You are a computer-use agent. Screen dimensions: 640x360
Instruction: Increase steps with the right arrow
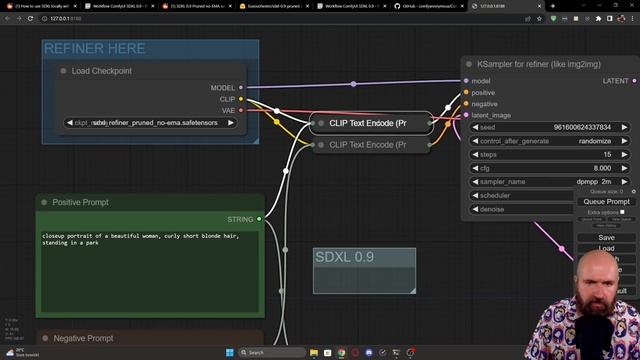coord(624,155)
